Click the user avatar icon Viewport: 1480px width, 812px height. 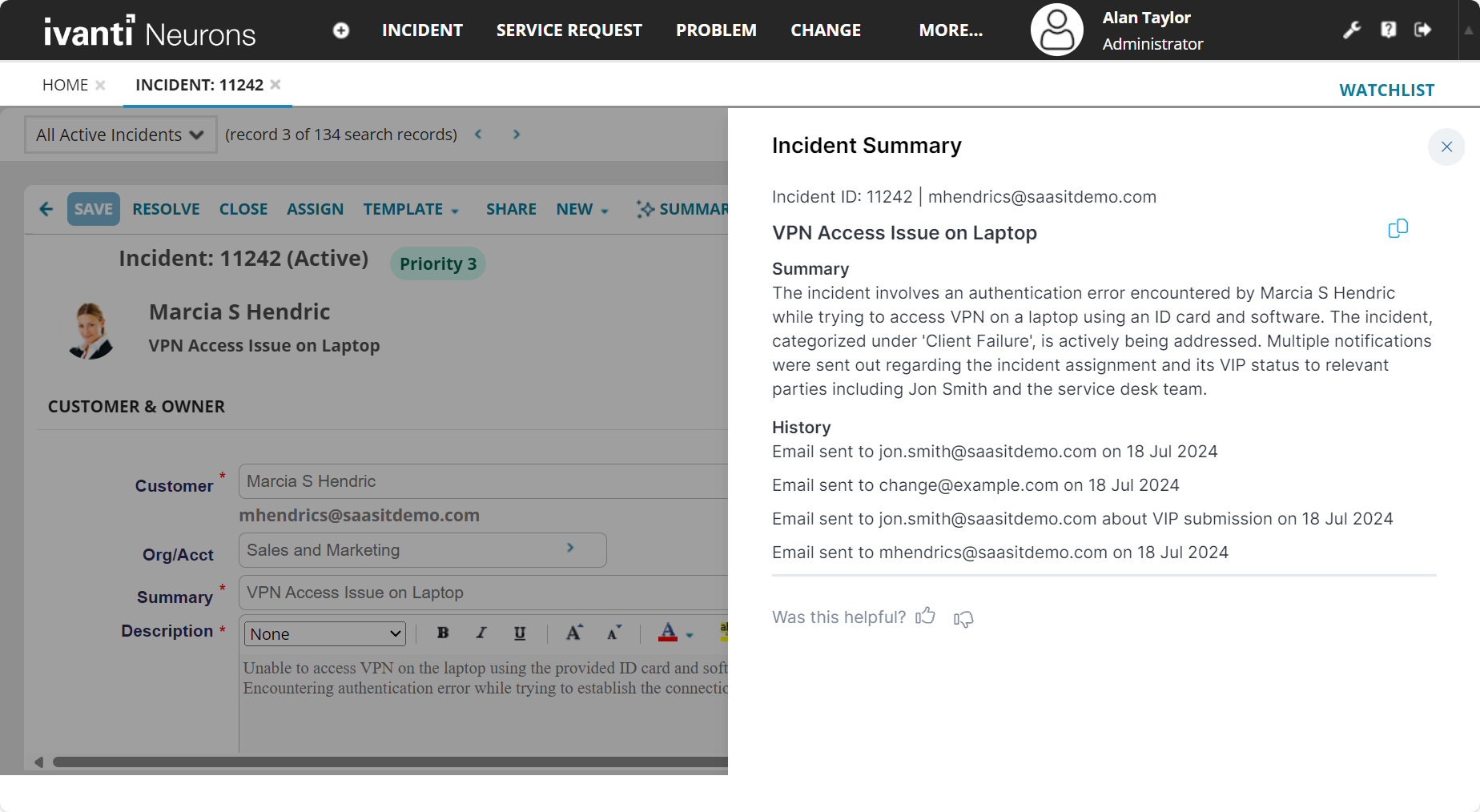click(1057, 30)
